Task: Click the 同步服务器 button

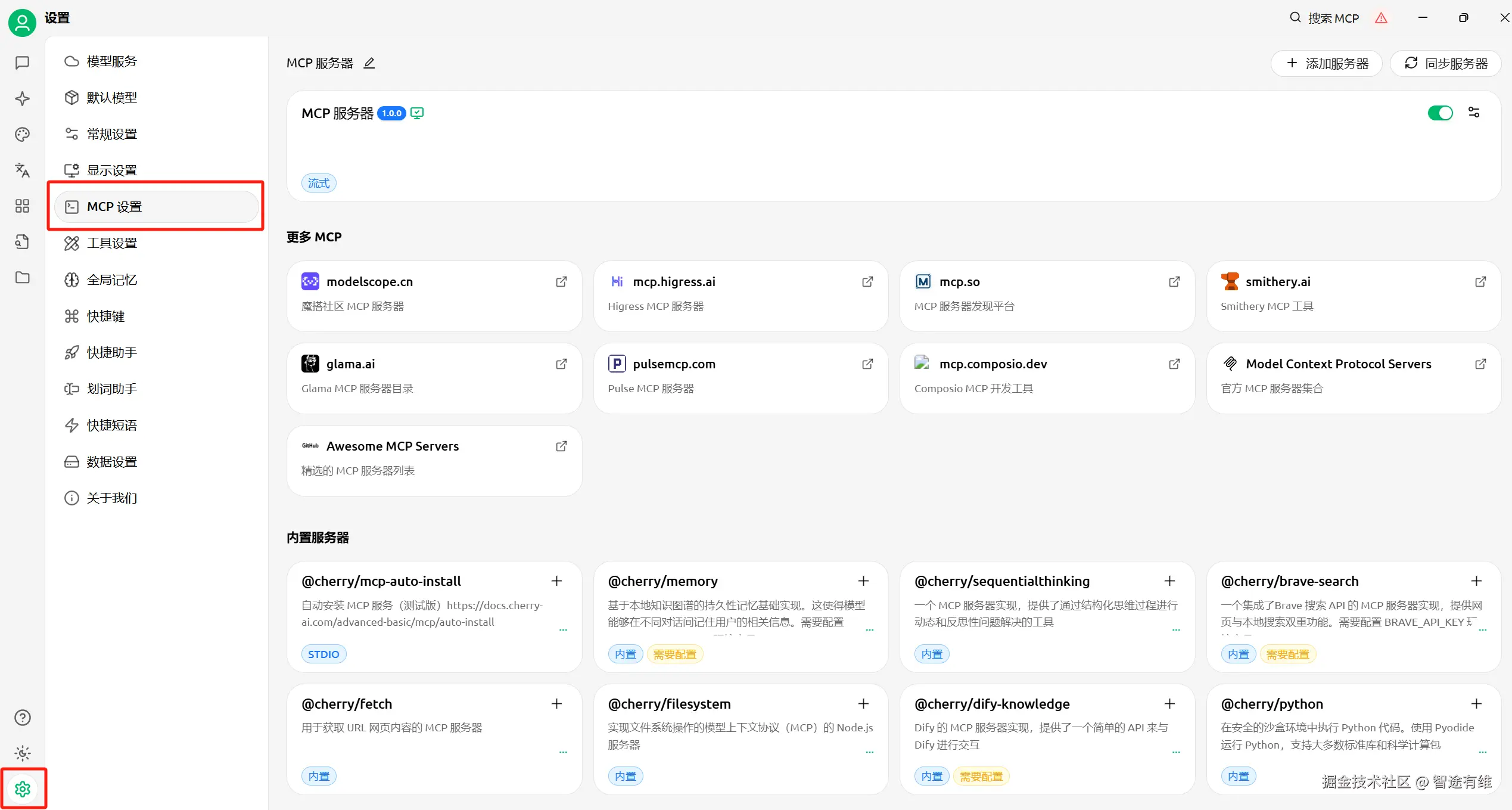Action: pyautogui.click(x=1445, y=63)
